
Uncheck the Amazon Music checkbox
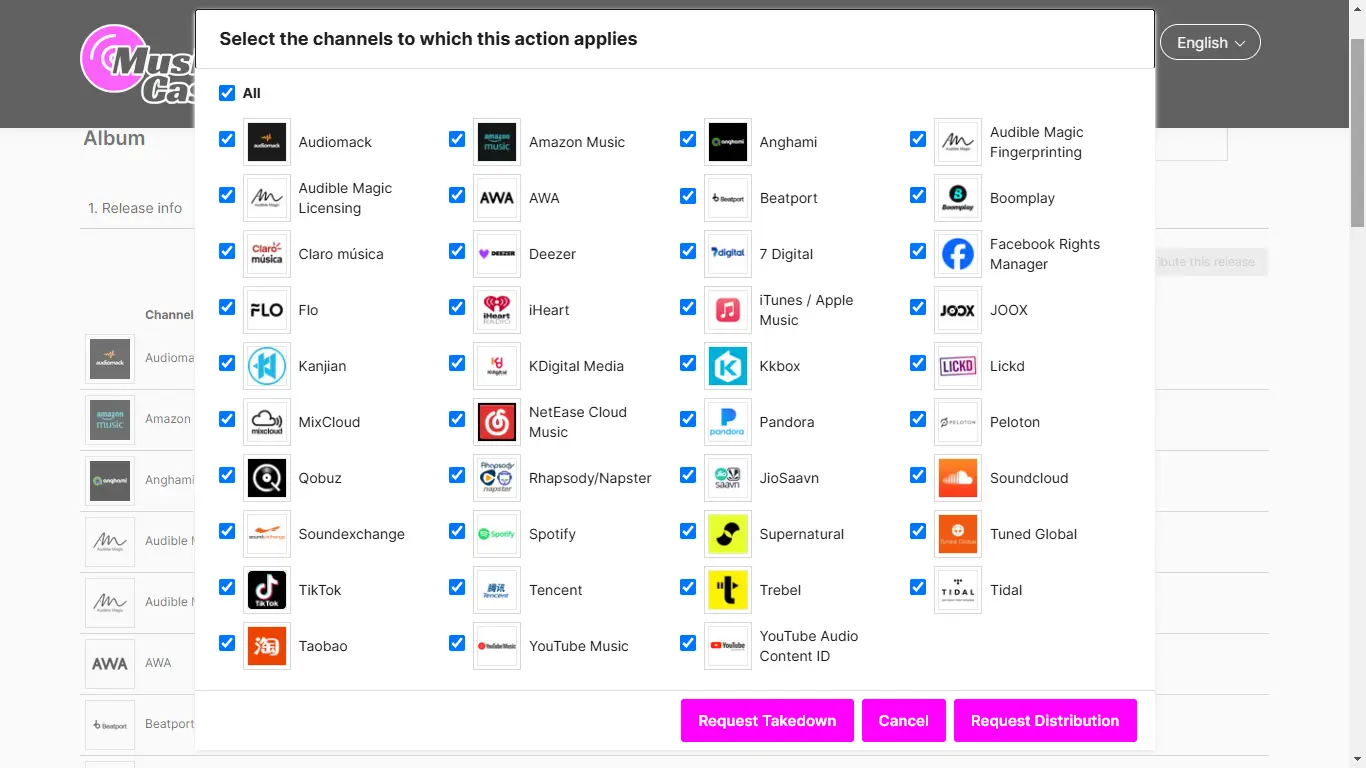pos(457,139)
